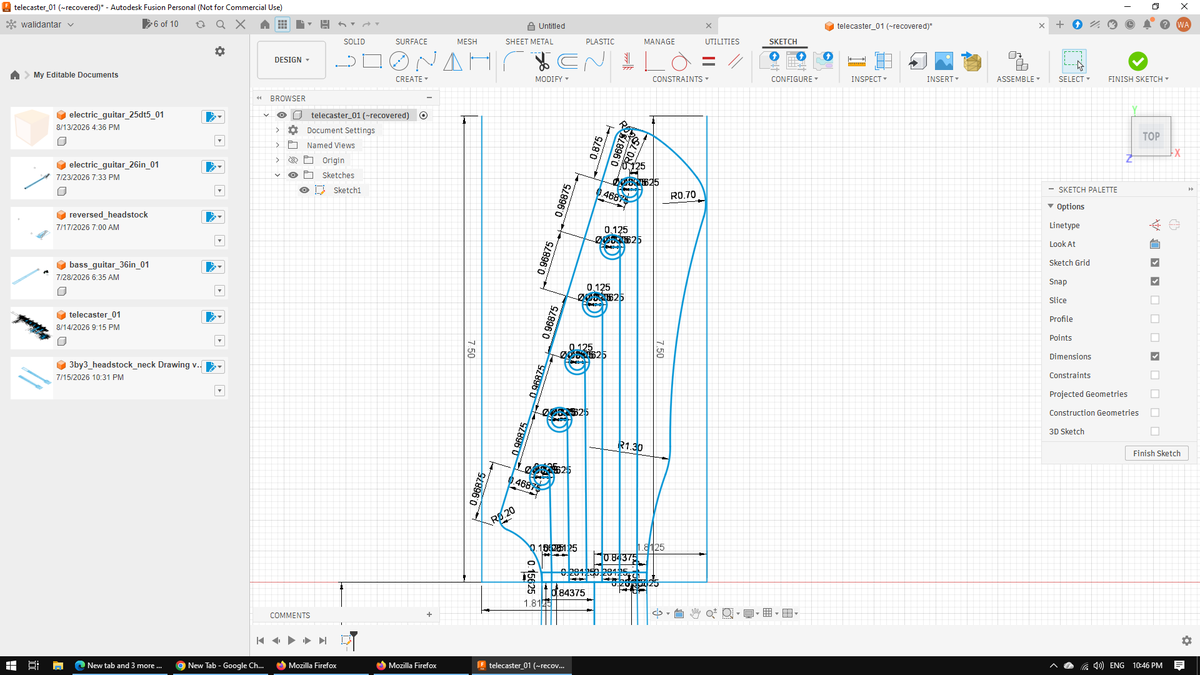Select the Fit Point Spline tool
The image size is (1200, 675).
coord(424,61)
